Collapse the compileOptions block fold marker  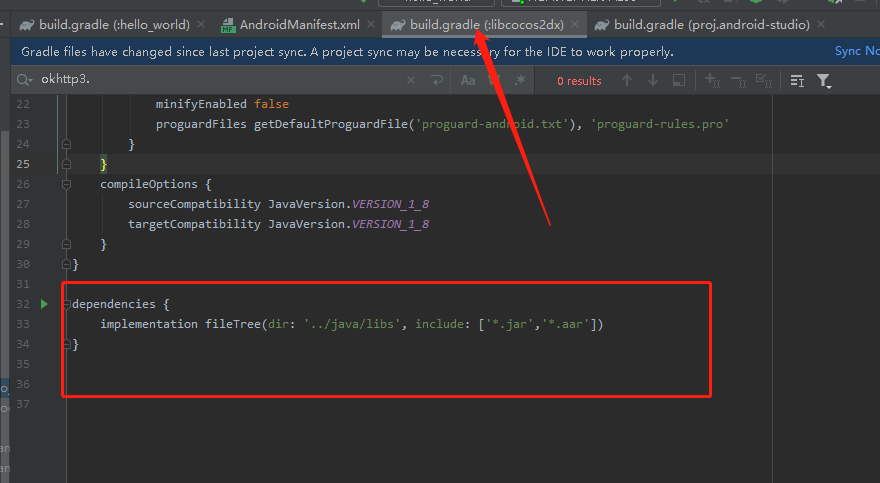[x=66, y=184]
